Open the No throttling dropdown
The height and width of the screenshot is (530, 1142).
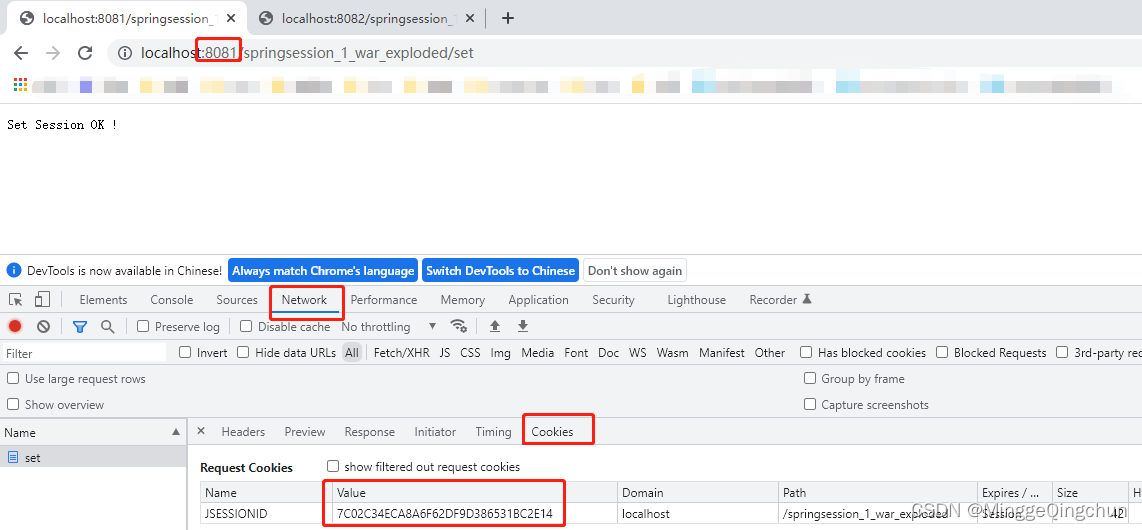(x=389, y=327)
